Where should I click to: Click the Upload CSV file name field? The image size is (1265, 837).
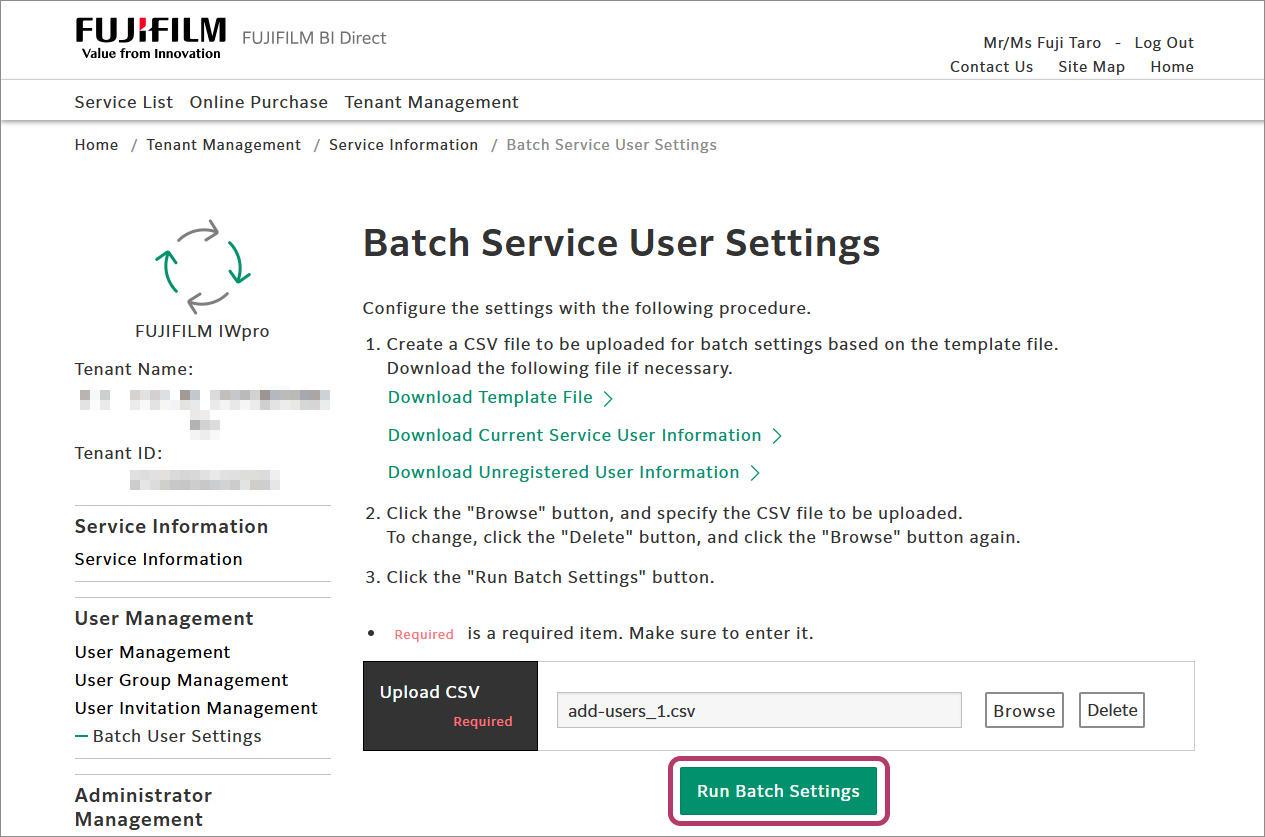pyautogui.click(x=758, y=711)
